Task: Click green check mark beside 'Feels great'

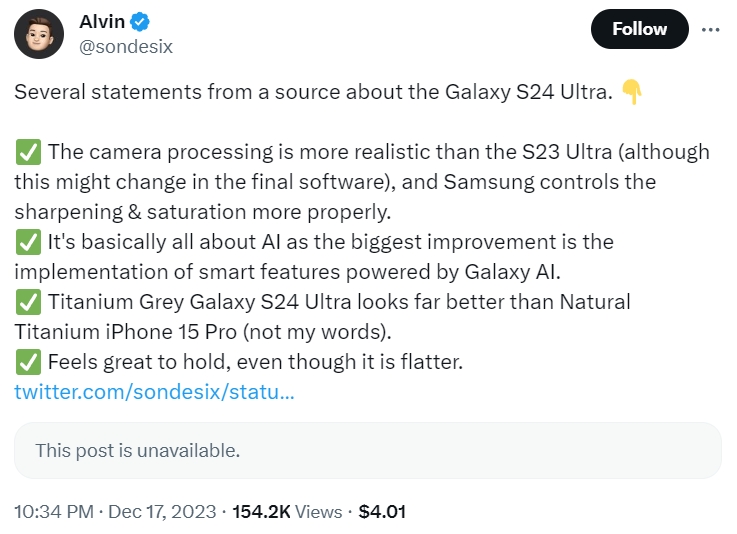Action: click(x=27, y=362)
